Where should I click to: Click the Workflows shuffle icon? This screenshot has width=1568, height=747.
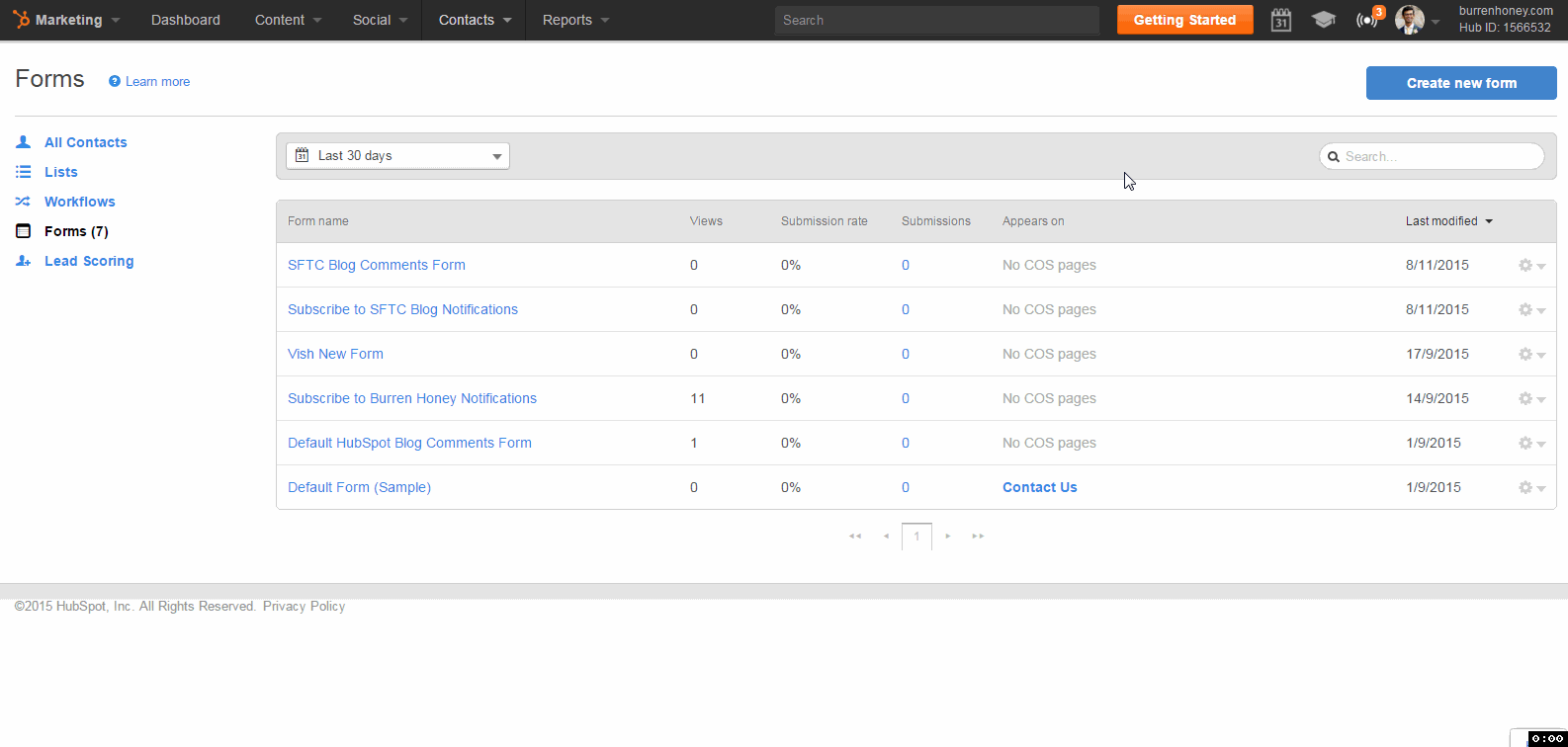pos(23,202)
